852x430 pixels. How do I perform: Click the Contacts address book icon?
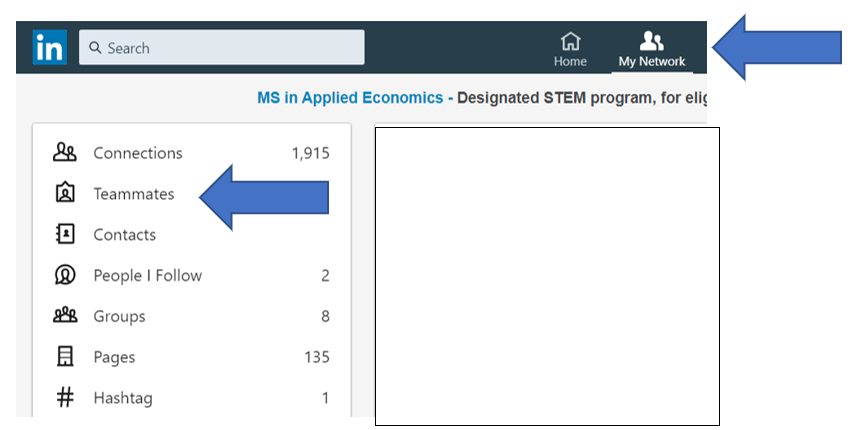point(65,234)
